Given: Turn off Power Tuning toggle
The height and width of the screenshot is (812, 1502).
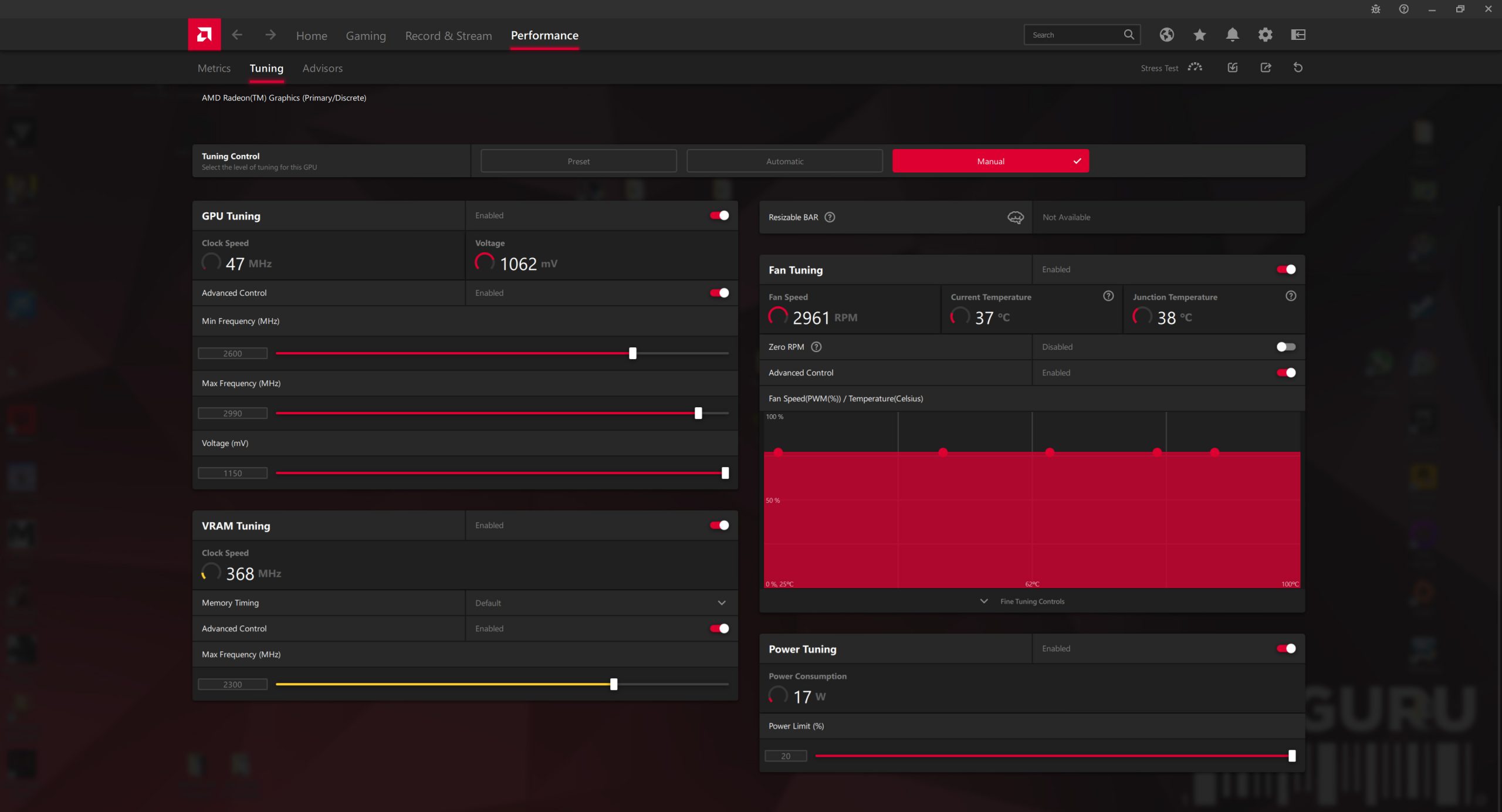Looking at the screenshot, I should [1286, 648].
